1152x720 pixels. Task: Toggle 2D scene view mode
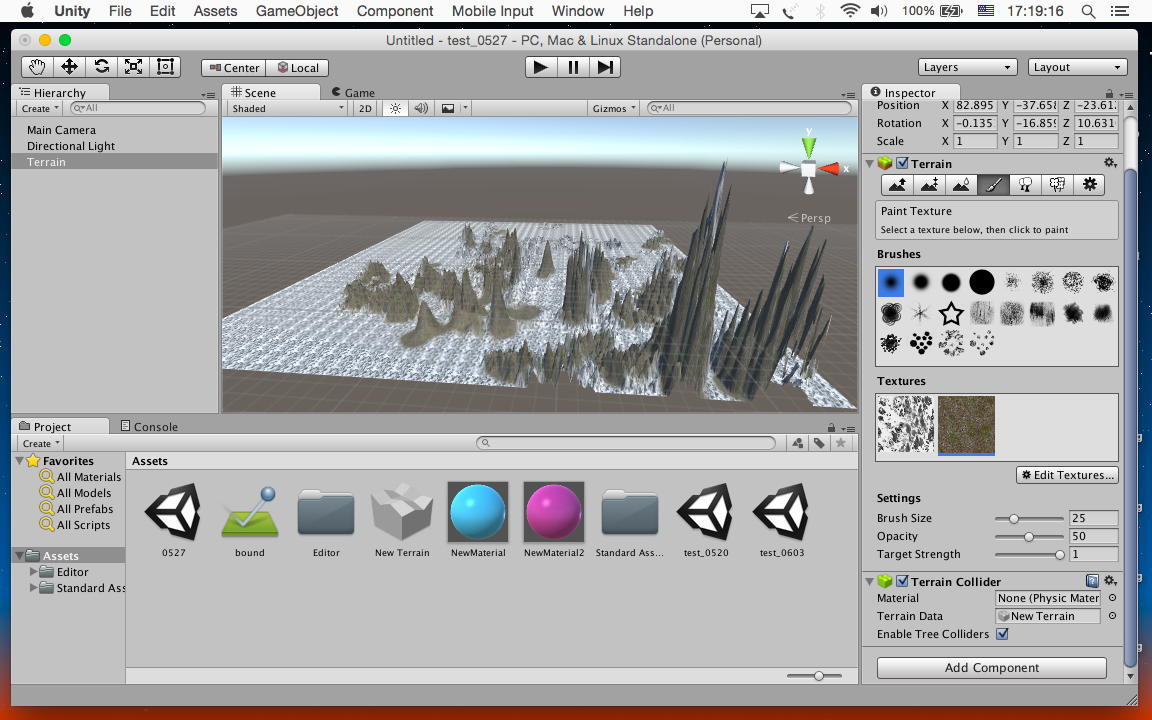pos(365,108)
